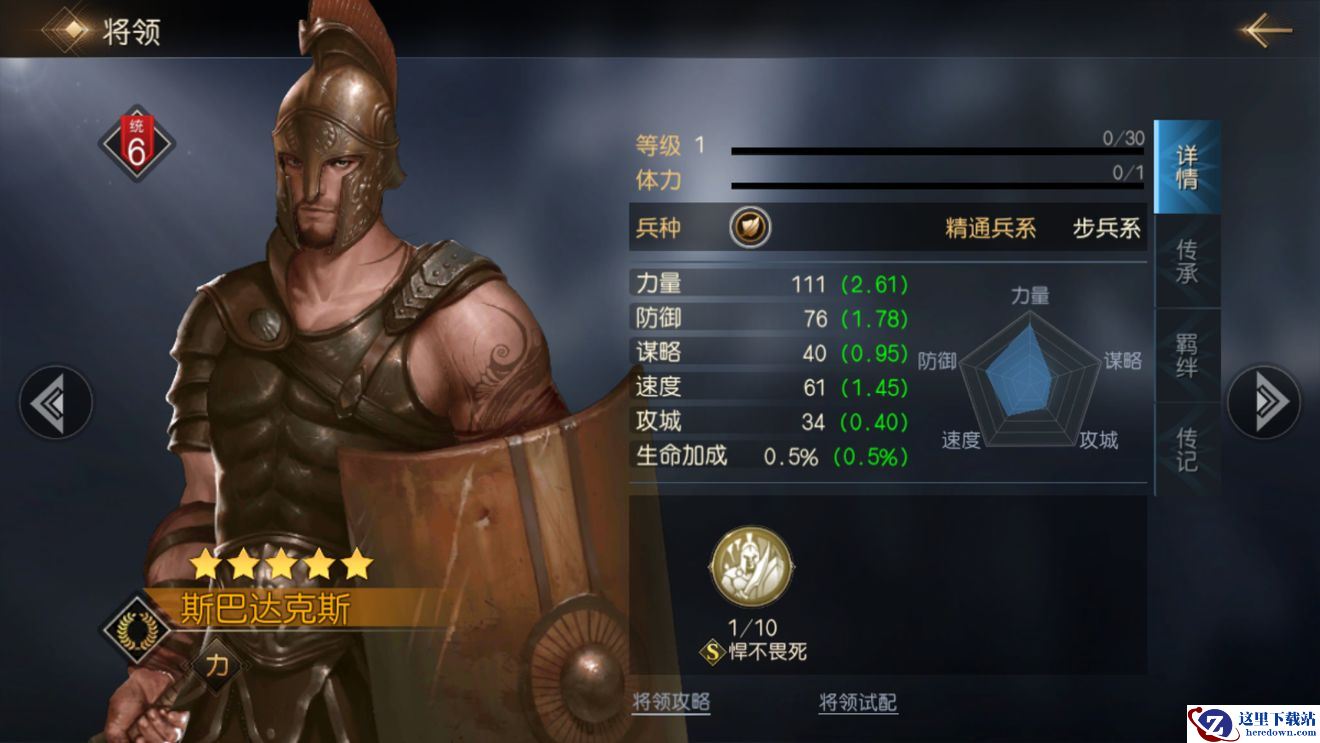Show the previous general with left arrow
The width and height of the screenshot is (1320, 743).
point(55,402)
